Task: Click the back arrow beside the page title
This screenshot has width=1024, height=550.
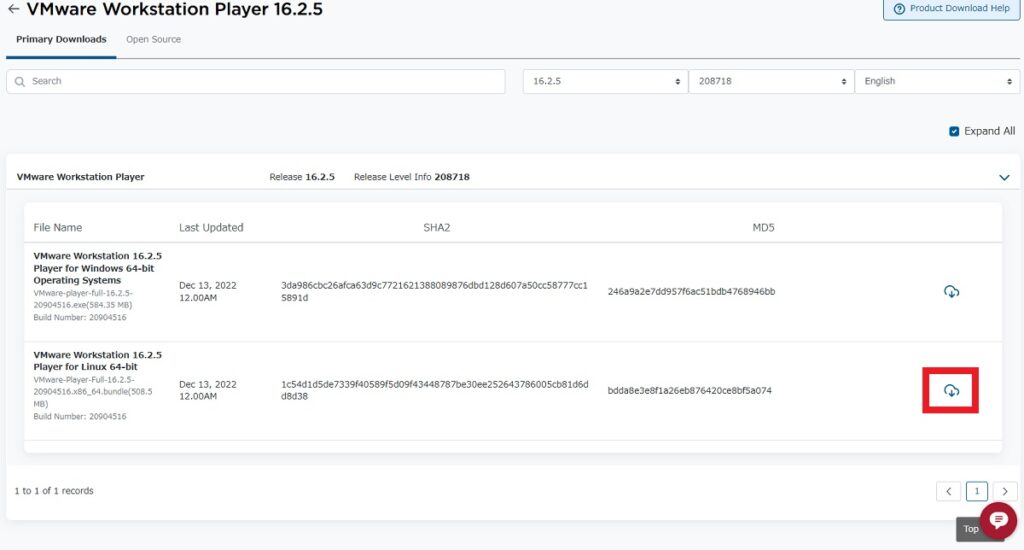Action: pos(13,9)
